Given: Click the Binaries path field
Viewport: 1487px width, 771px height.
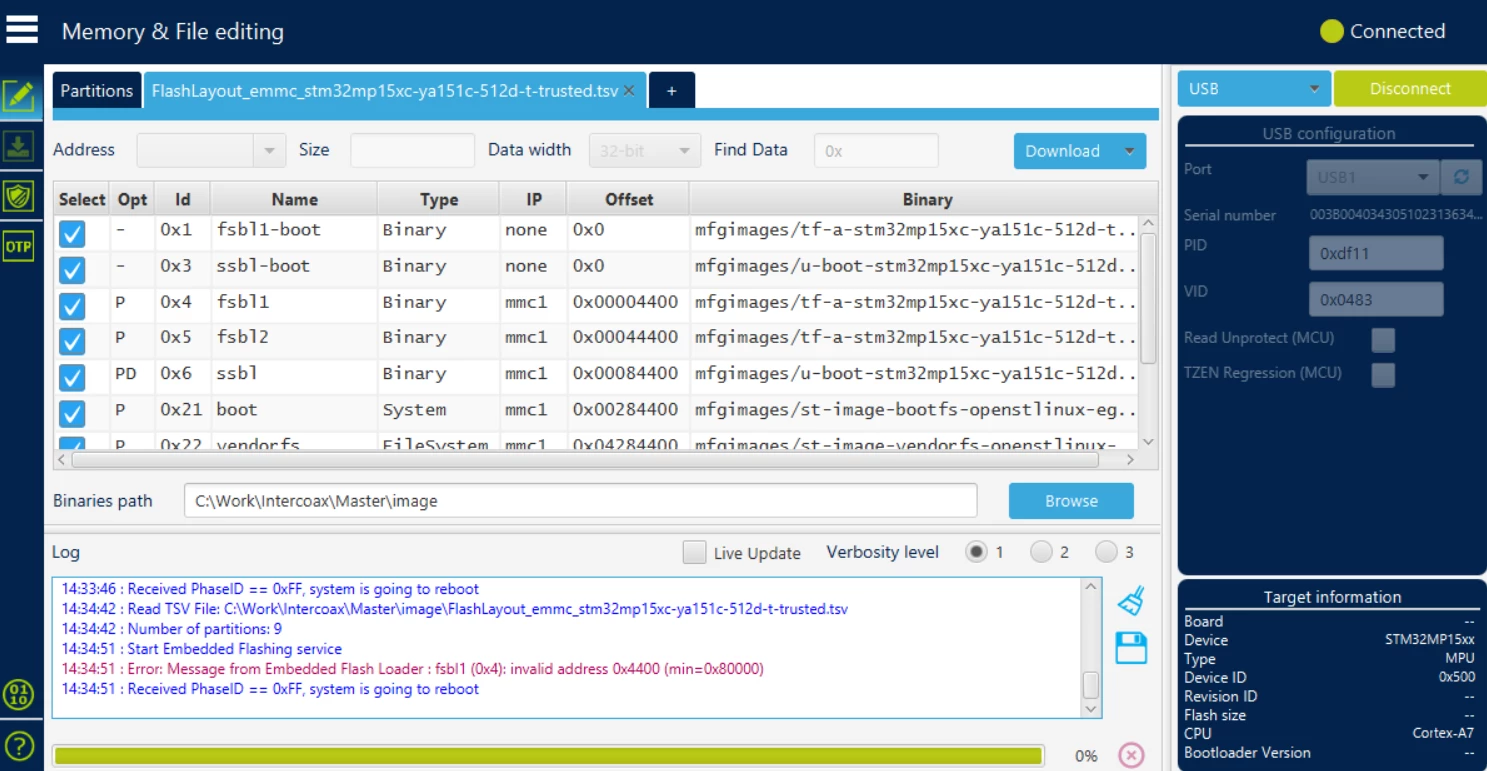Looking at the screenshot, I should click(x=580, y=501).
